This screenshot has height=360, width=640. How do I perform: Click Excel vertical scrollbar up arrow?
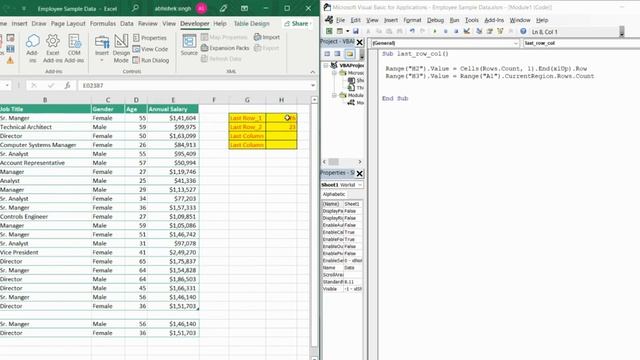(x=314, y=100)
